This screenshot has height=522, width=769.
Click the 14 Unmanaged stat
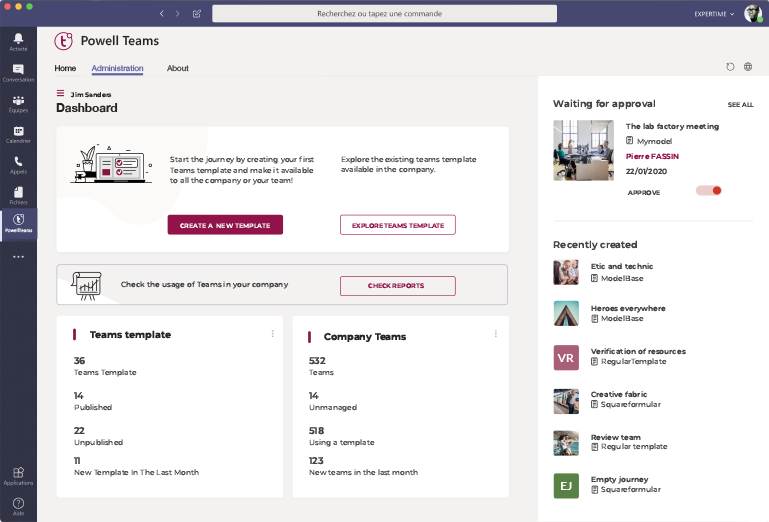pyautogui.click(x=333, y=401)
